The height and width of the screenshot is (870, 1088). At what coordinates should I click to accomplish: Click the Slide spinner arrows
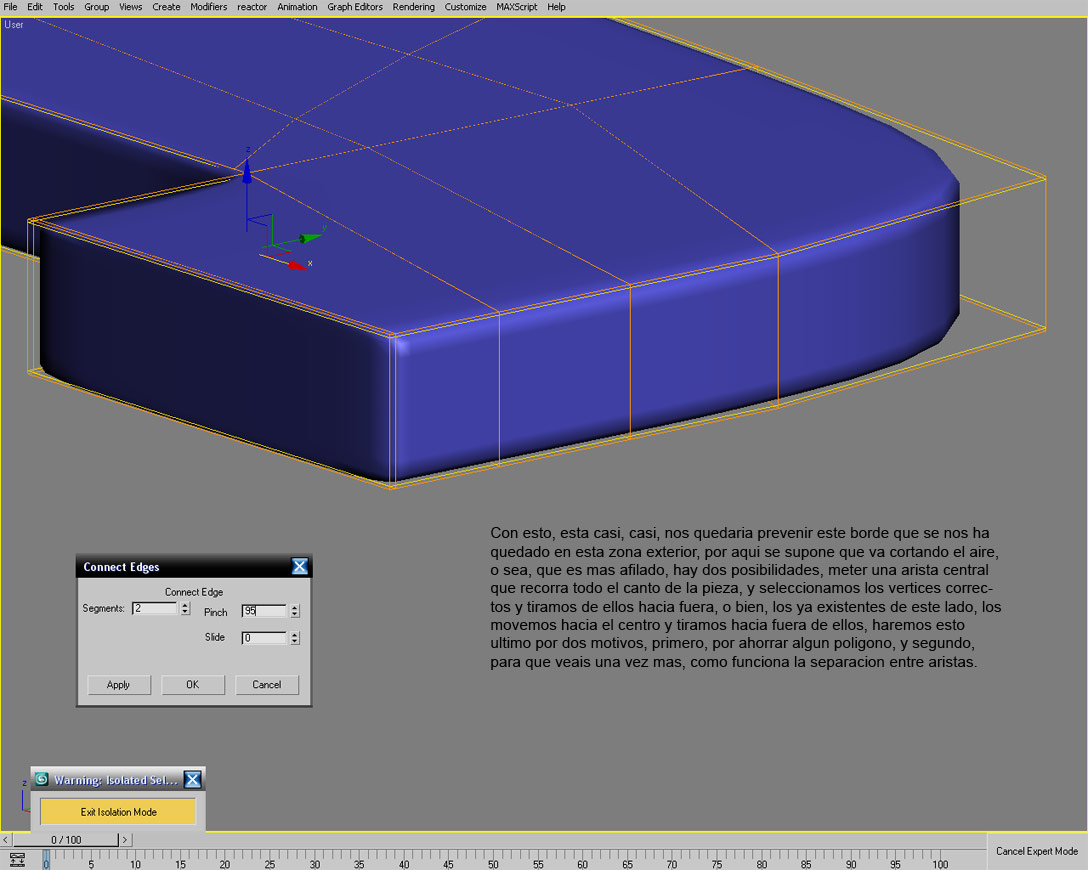click(x=295, y=638)
